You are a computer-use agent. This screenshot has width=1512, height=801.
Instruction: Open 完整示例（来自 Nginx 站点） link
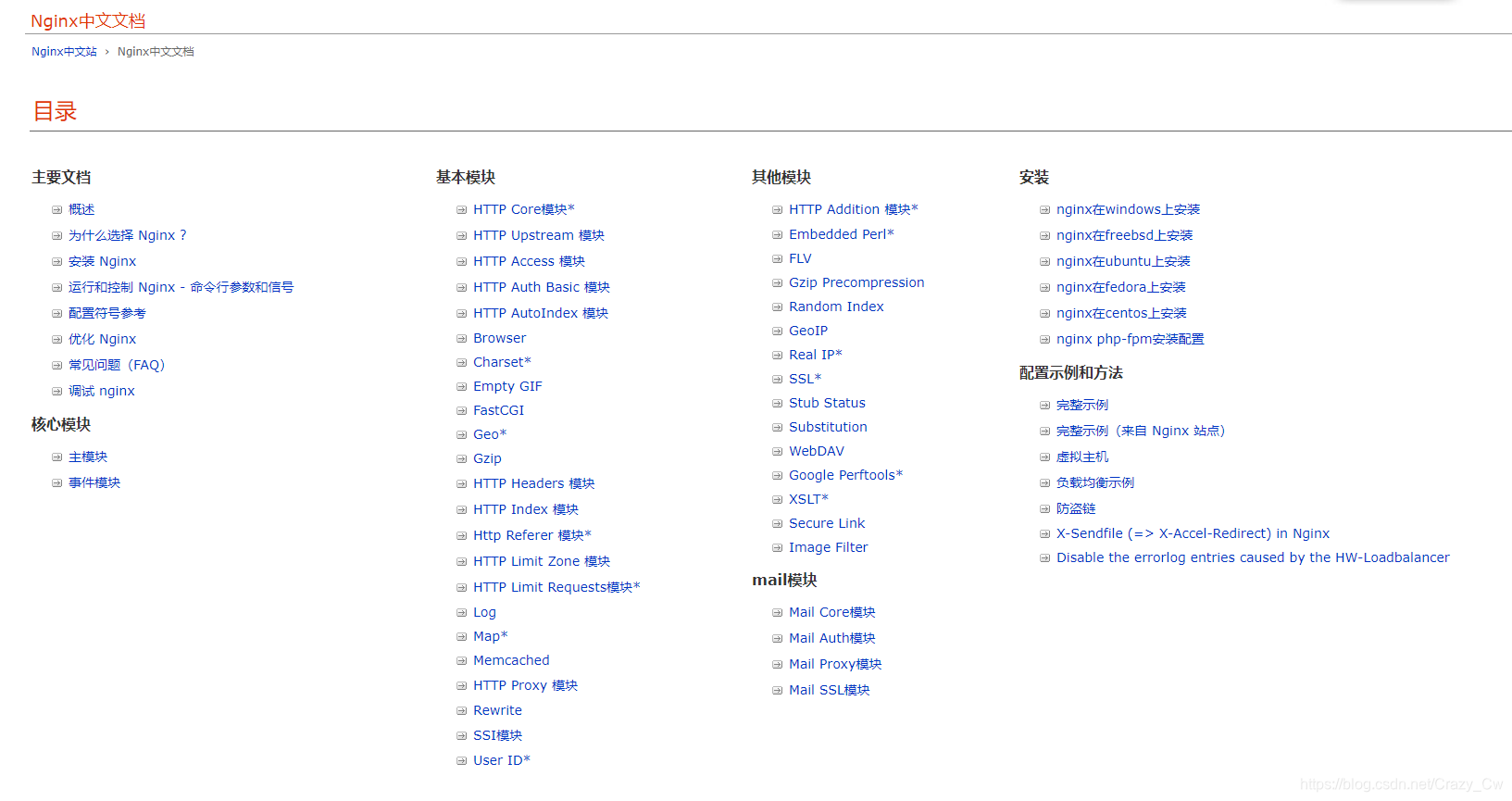[1141, 431]
